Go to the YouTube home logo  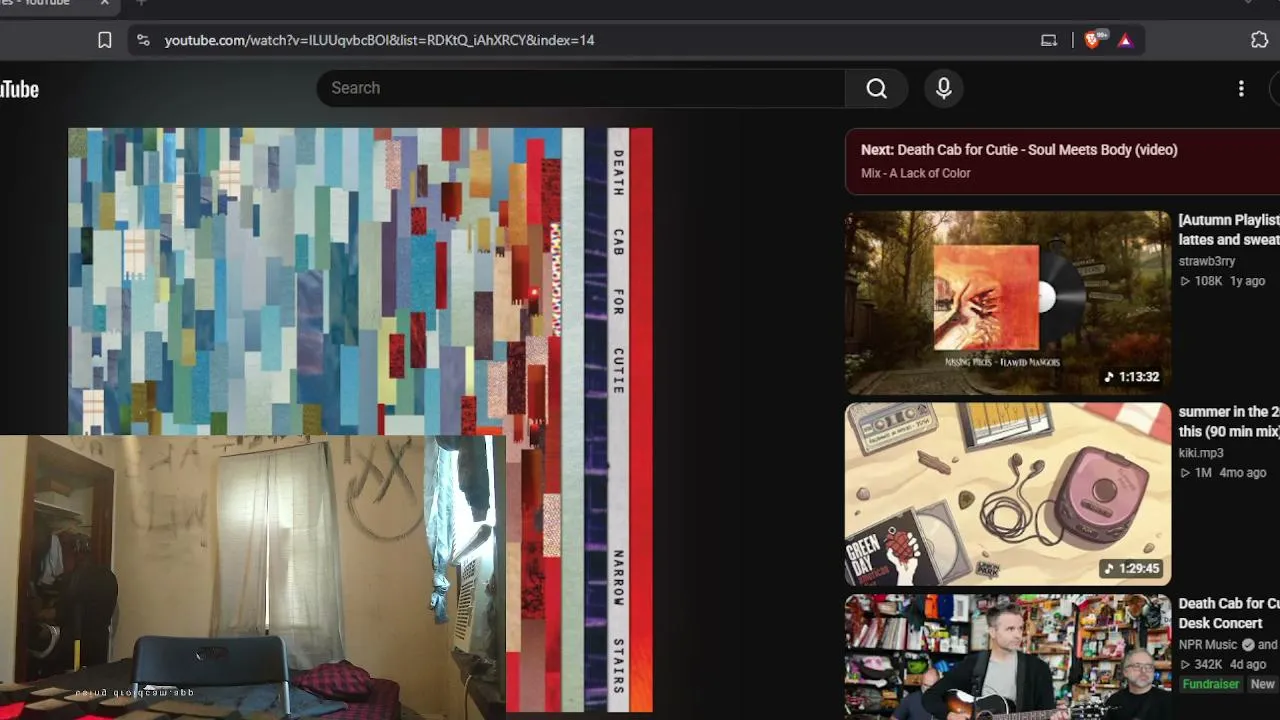click(x=19, y=89)
